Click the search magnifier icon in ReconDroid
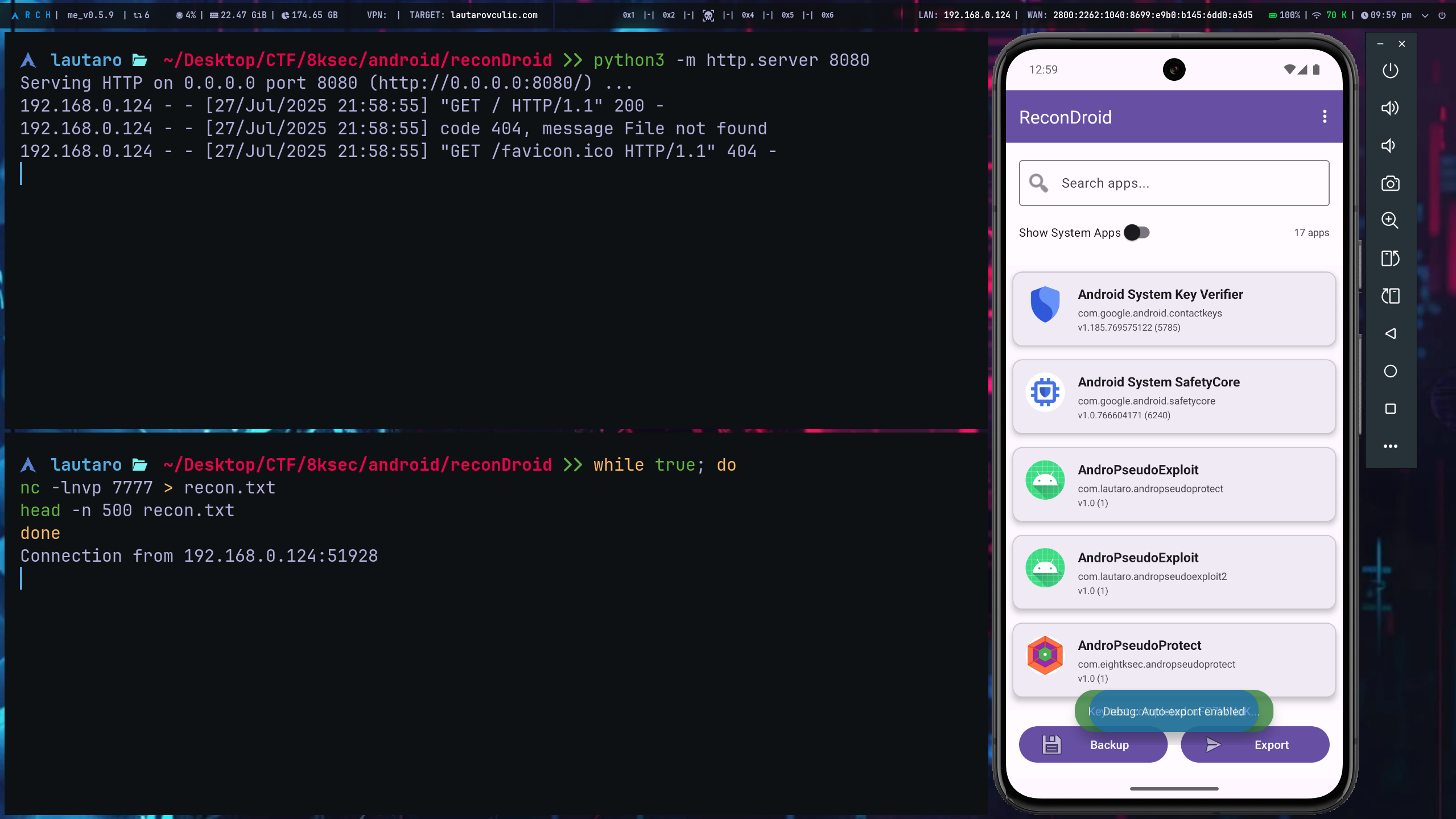The height and width of the screenshot is (819, 1456). (1038, 183)
